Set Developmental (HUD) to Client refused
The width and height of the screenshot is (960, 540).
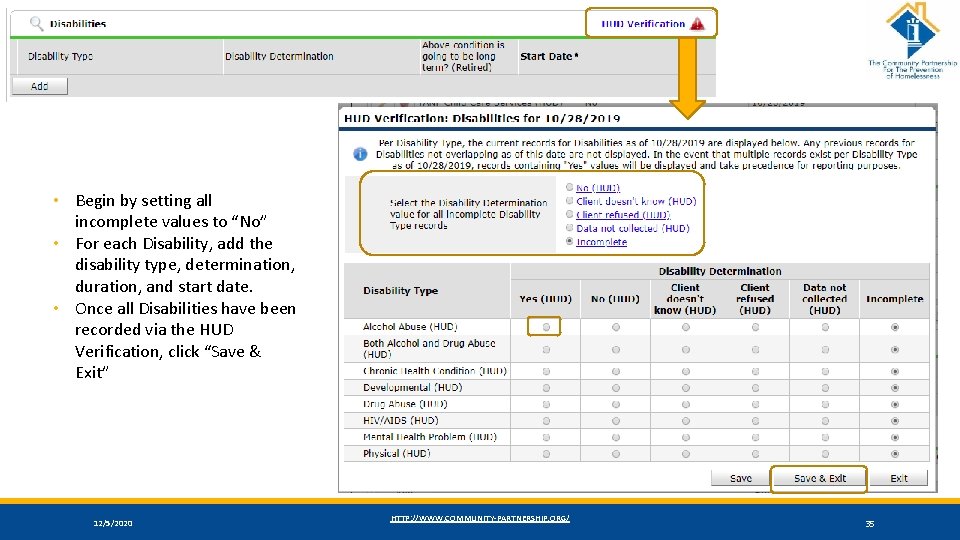point(756,388)
